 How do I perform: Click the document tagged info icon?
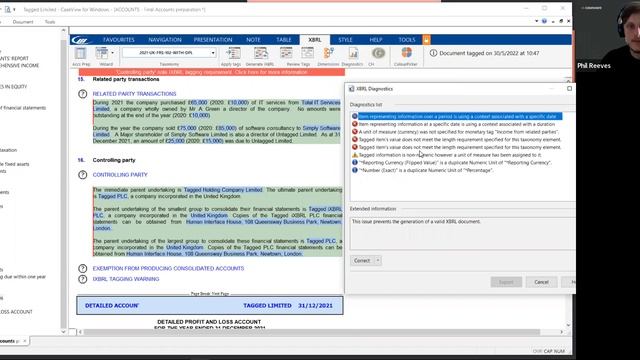pos(433,53)
